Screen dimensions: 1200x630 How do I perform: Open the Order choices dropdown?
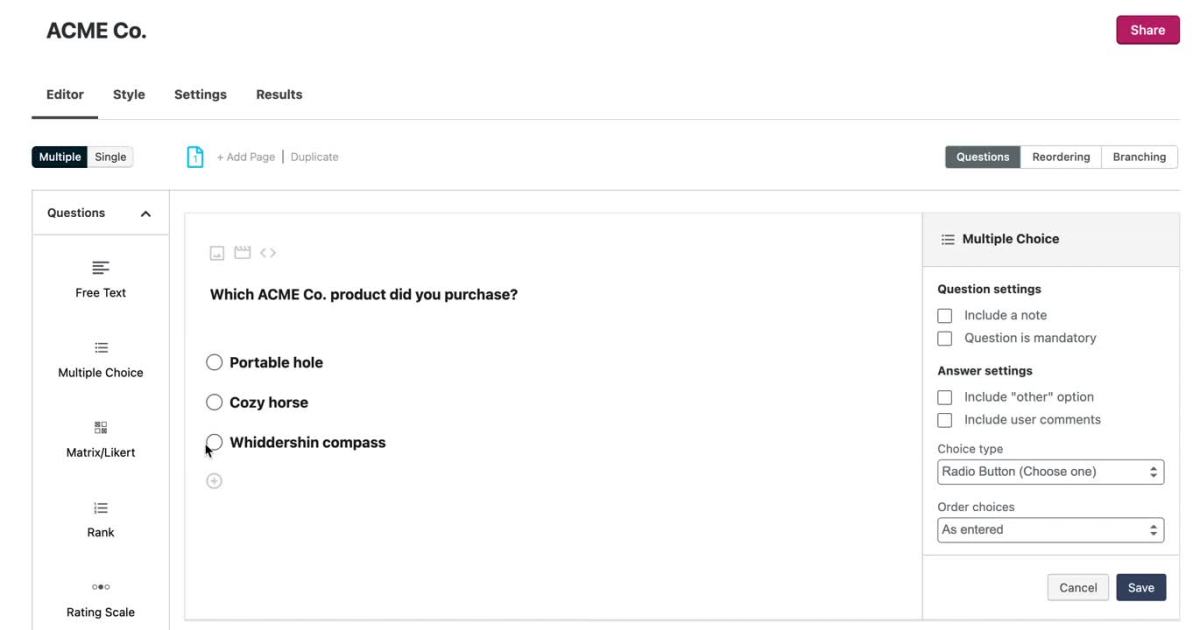[1051, 530]
